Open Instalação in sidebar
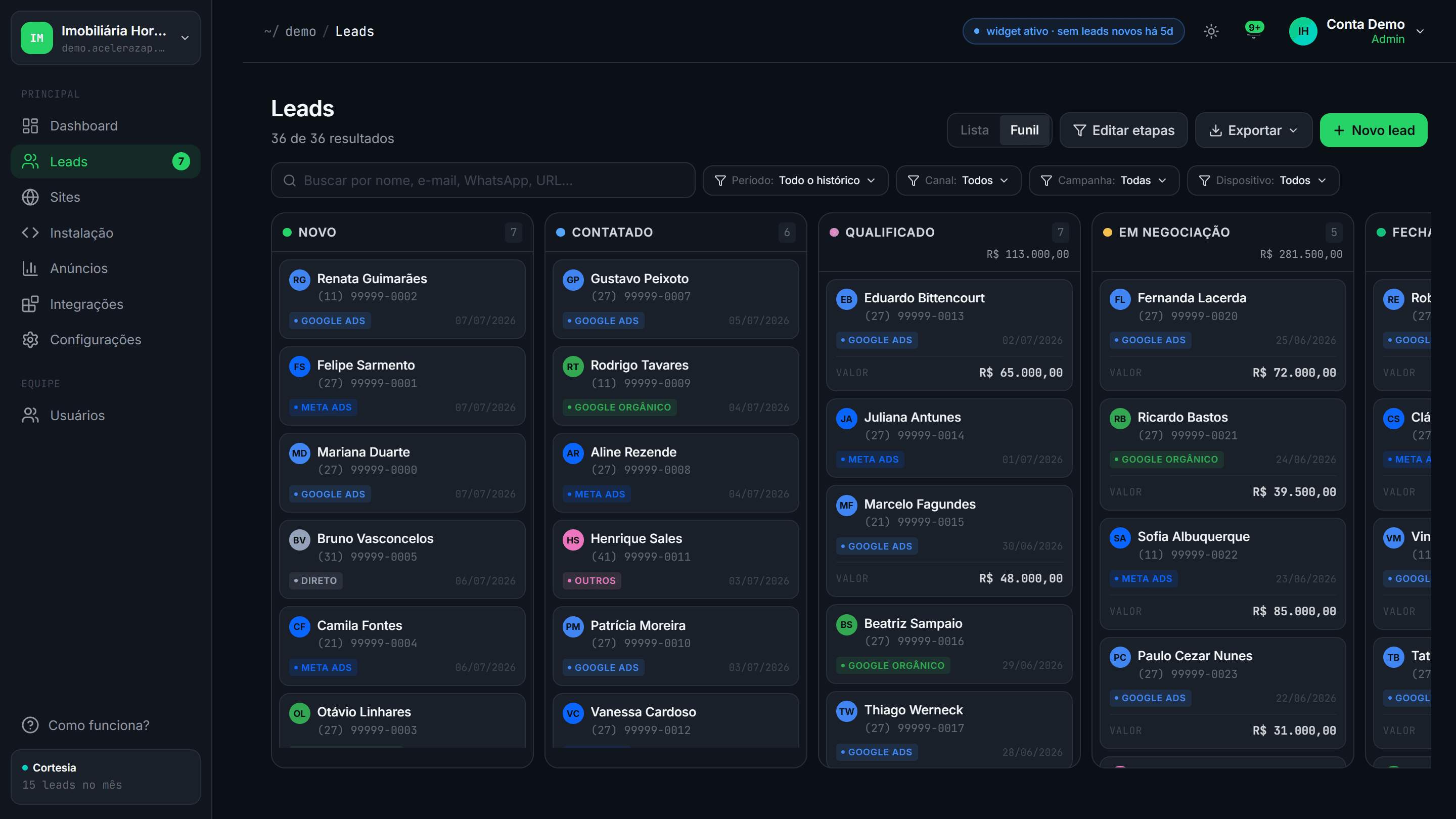The image size is (1456, 819). coord(106,233)
